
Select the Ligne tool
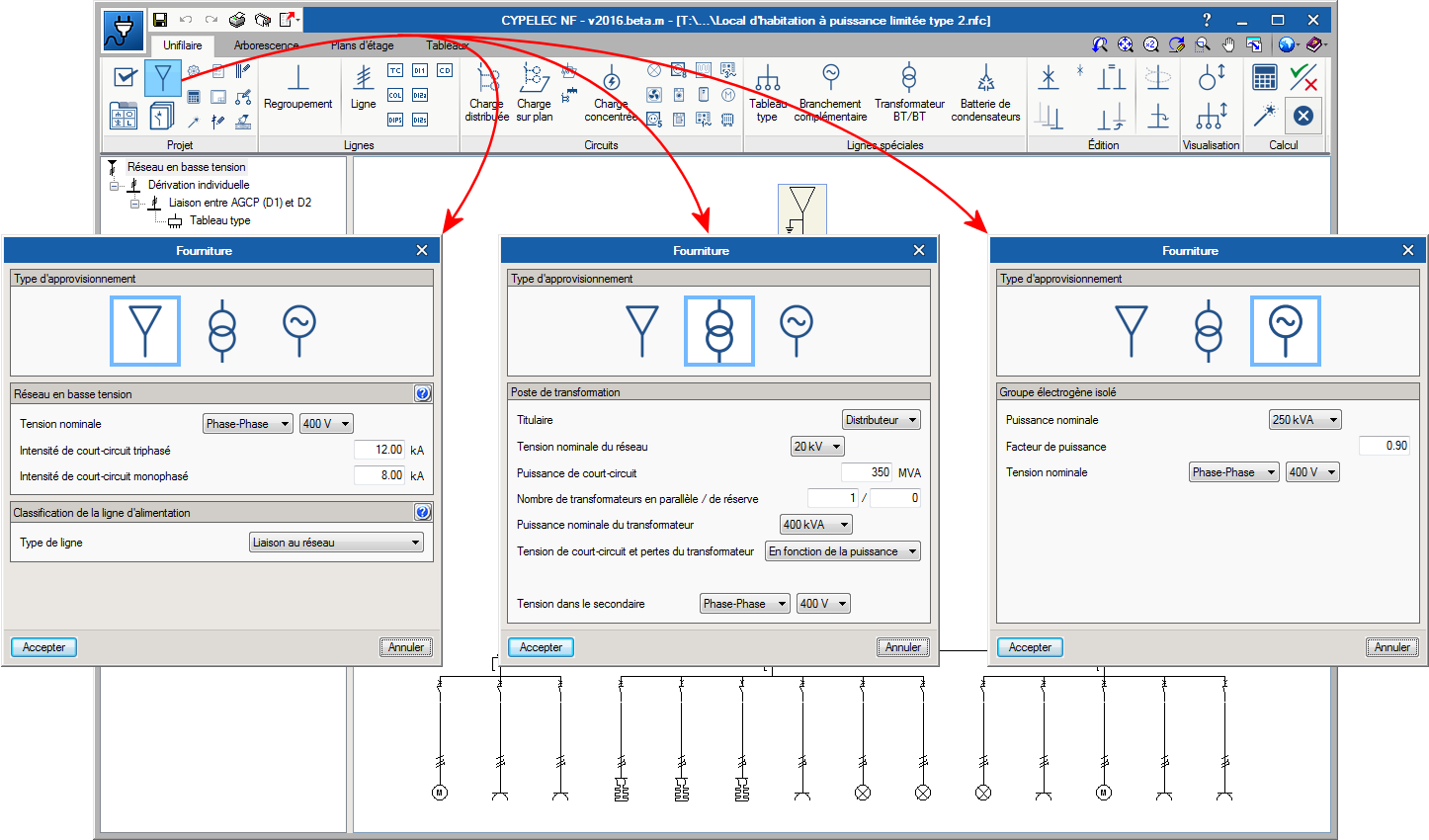pyautogui.click(x=363, y=88)
